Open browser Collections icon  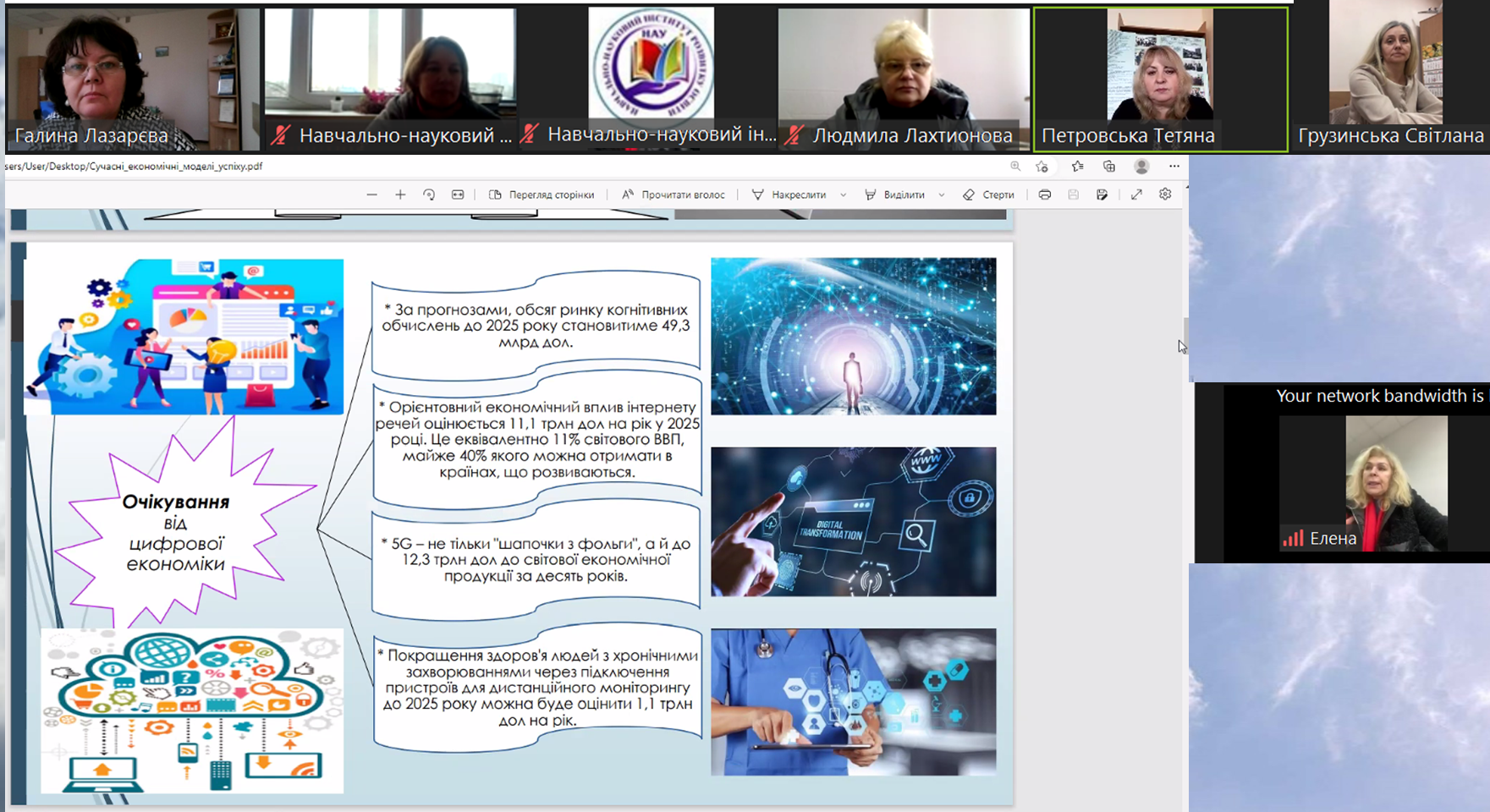(x=1108, y=167)
